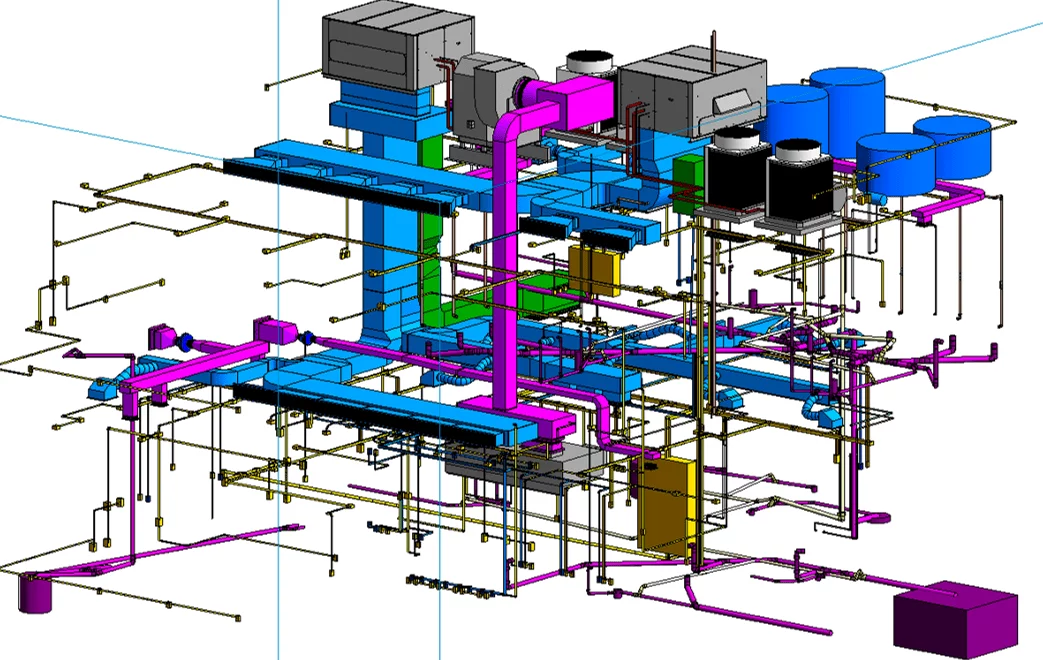Select the small magenta box on left duct
Image resolution: width=1043 pixels, height=660 pixels.
(270, 328)
